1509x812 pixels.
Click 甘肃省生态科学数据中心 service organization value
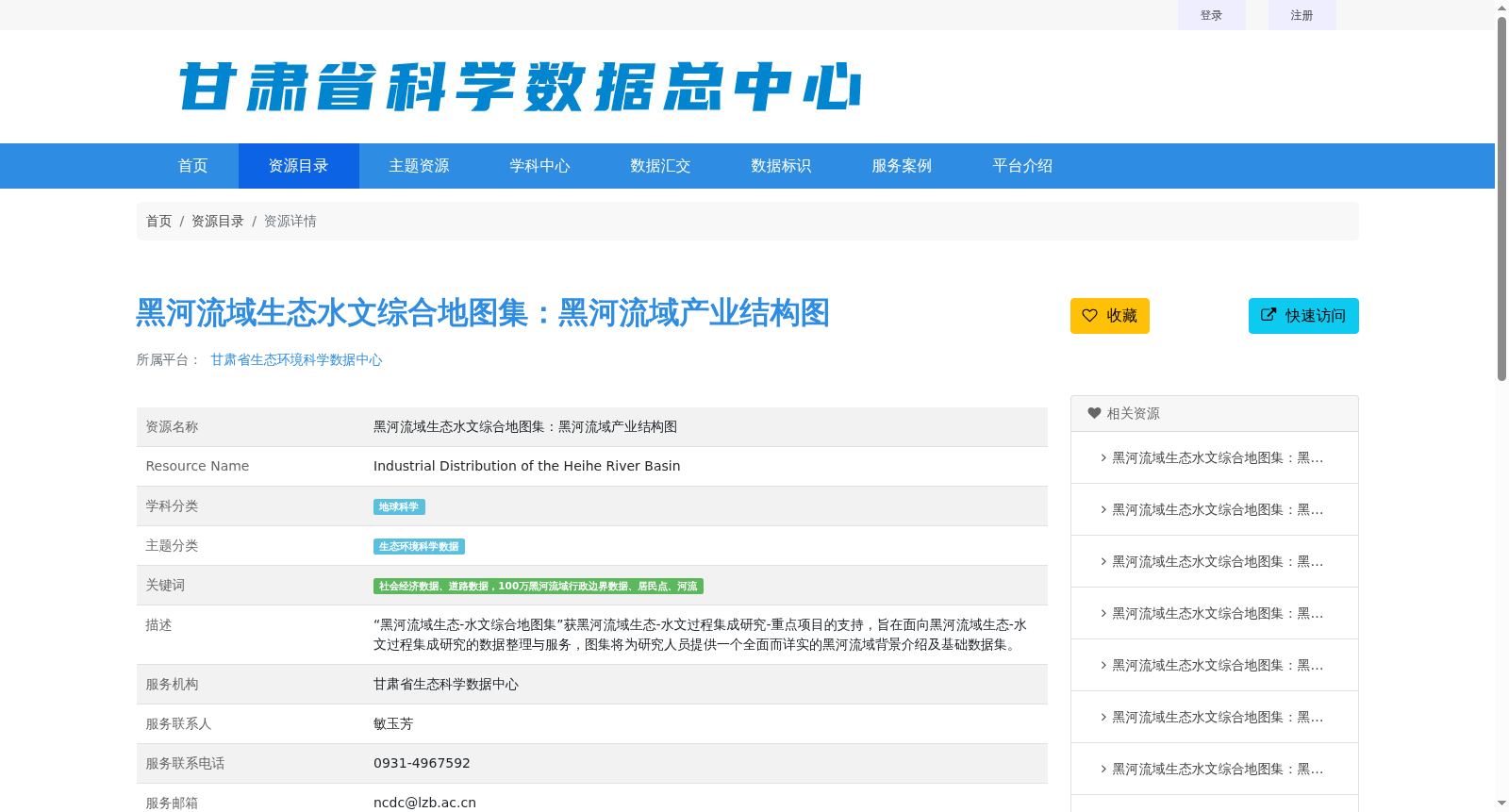tap(446, 684)
